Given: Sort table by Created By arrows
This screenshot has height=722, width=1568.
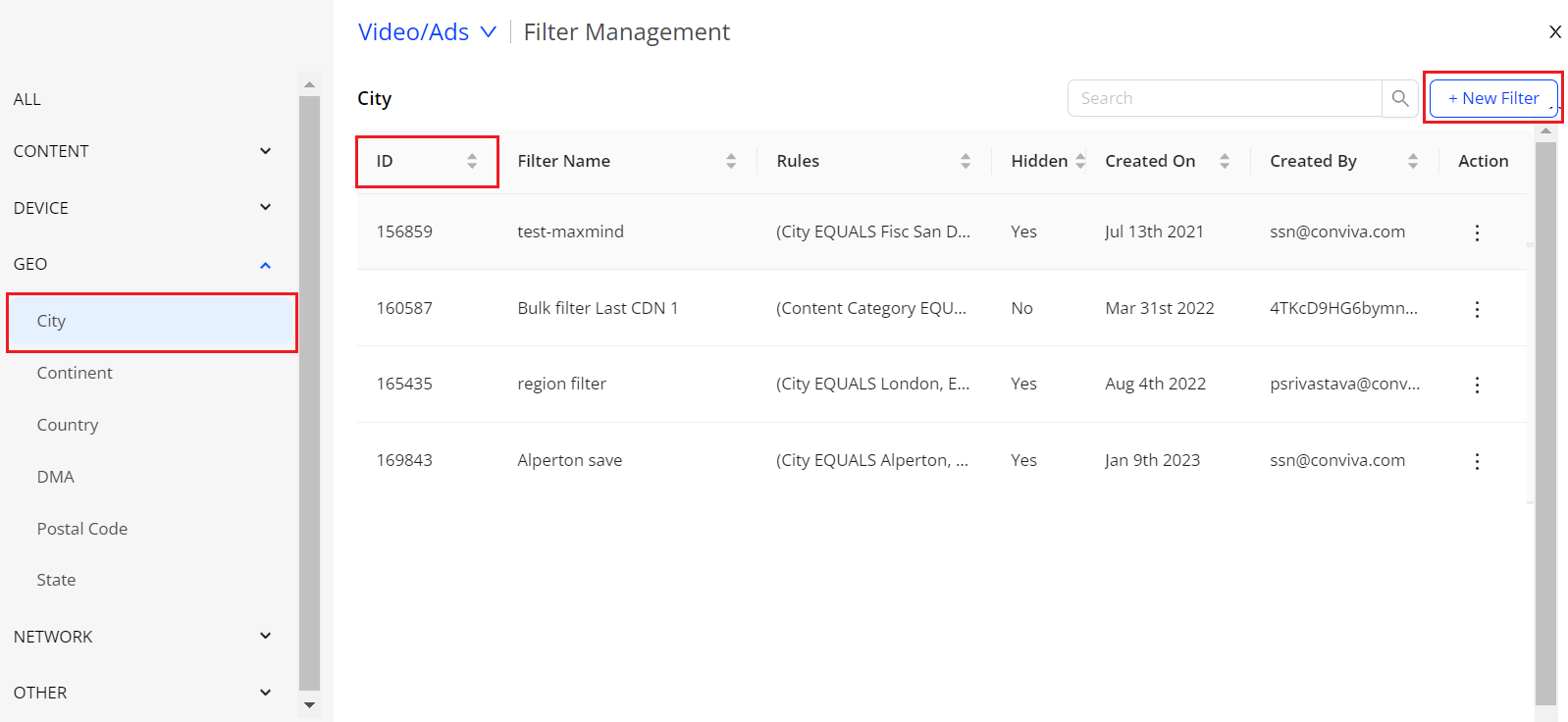Looking at the screenshot, I should click(x=1413, y=162).
